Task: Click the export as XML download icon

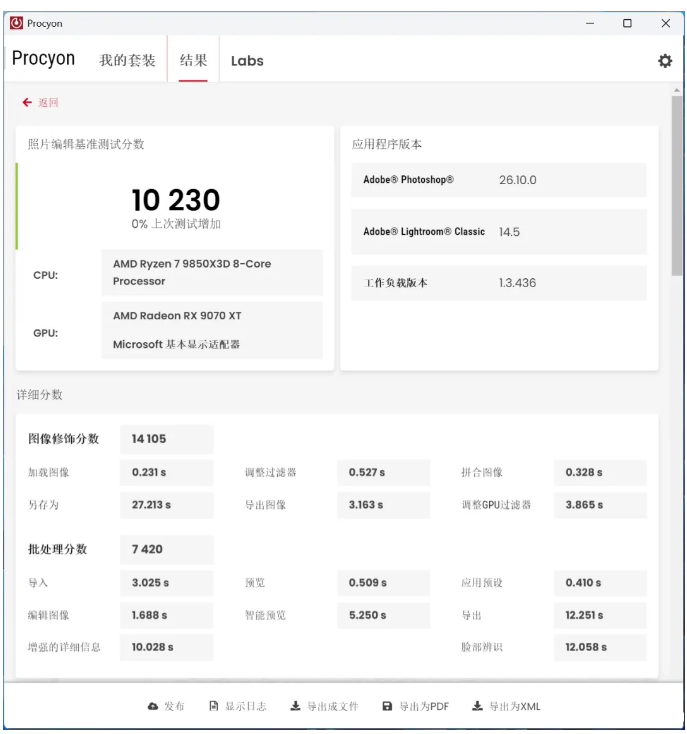Action: coord(477,707)
